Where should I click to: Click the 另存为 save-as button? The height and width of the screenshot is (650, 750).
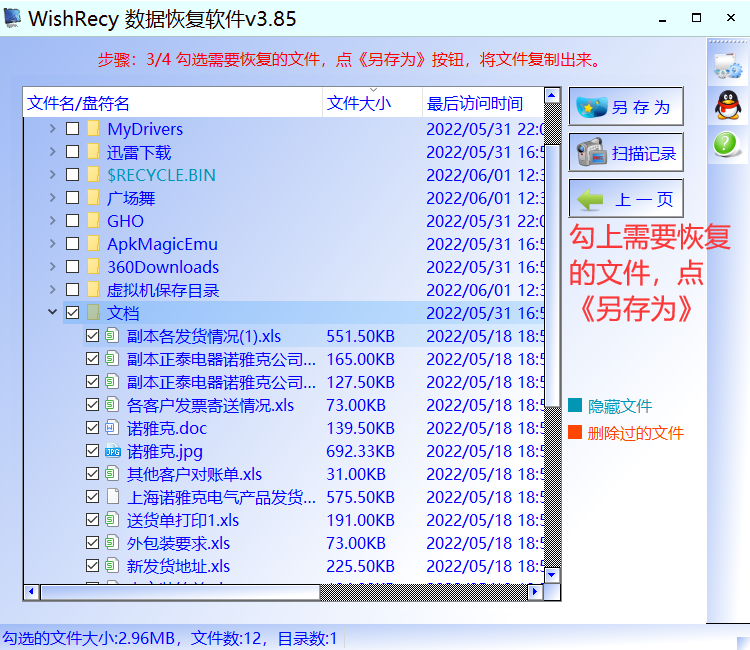pyautogui.click(x=626, y=107)
